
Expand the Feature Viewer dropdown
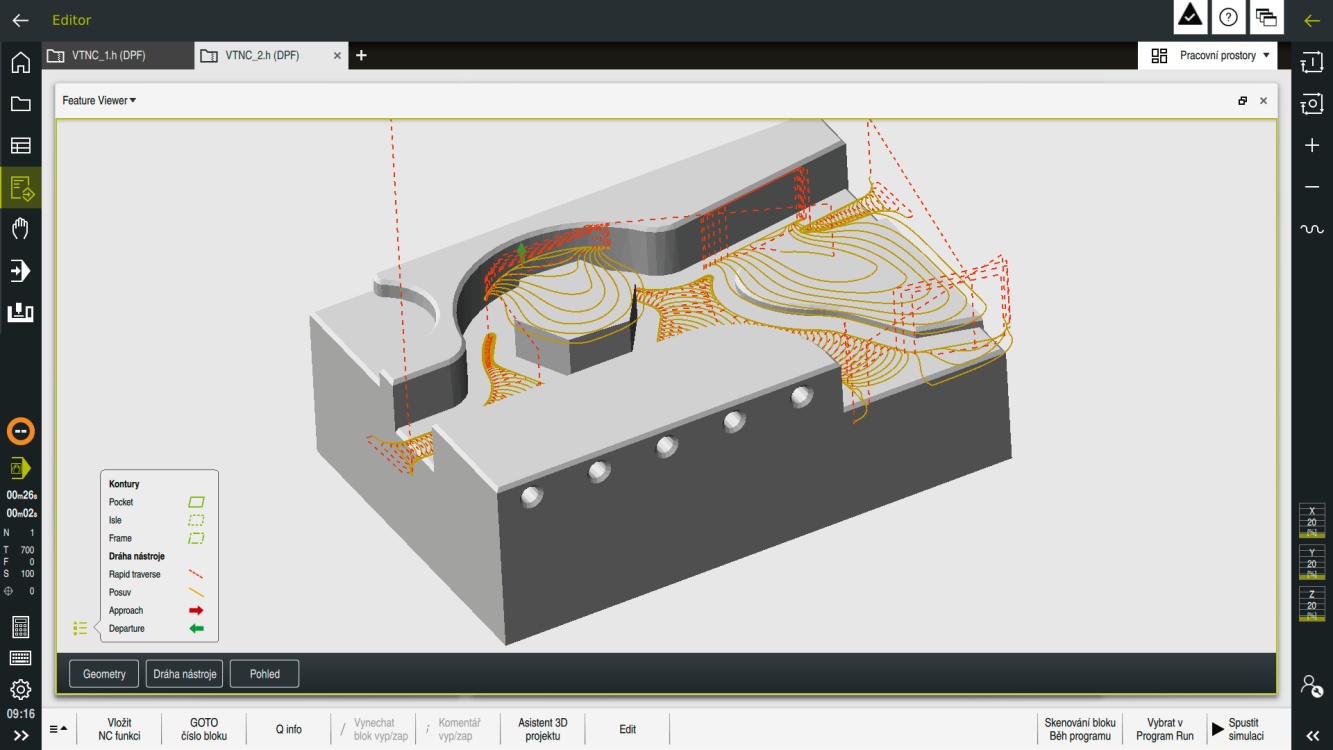[x=99, y=101]
